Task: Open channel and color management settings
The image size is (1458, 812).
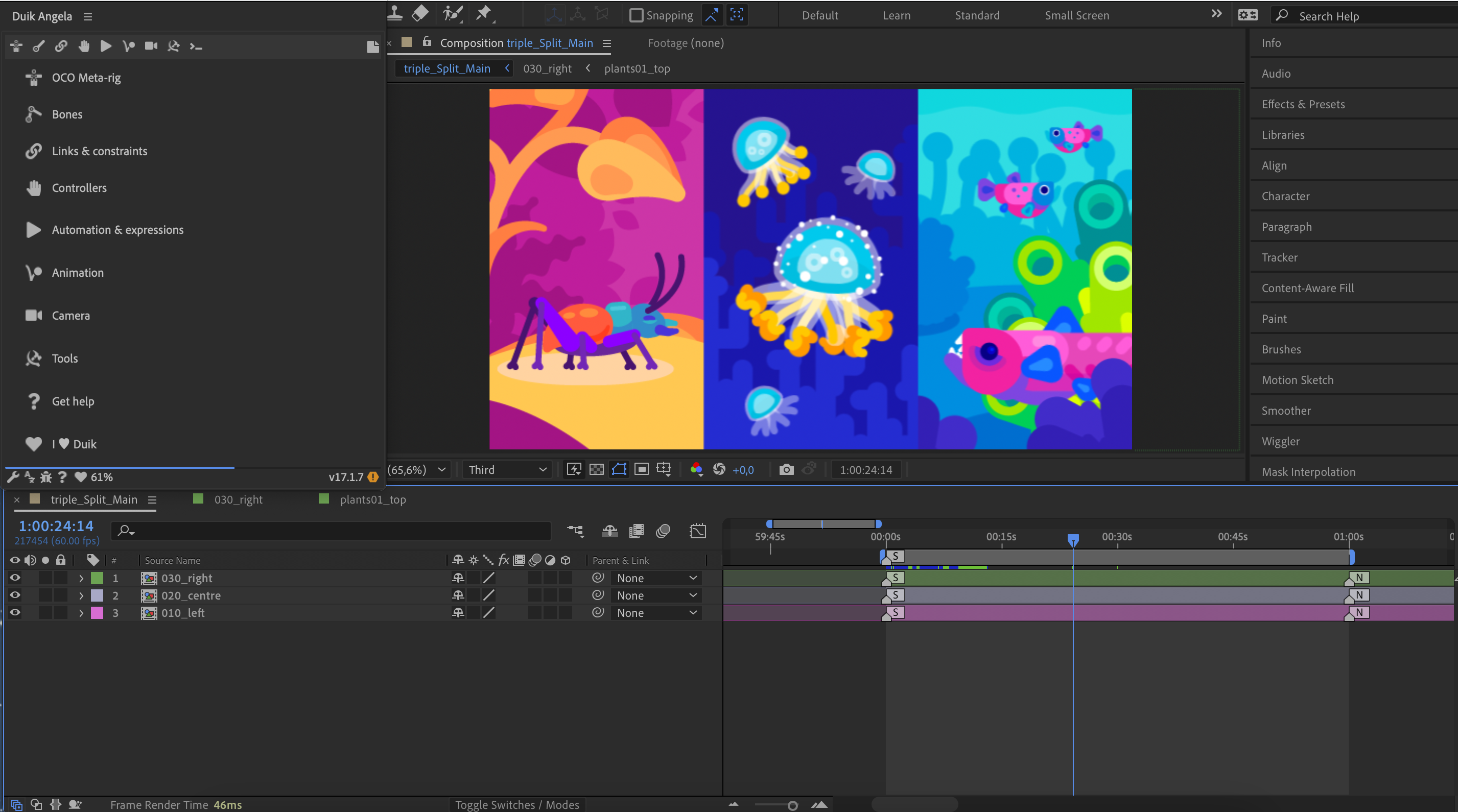Action: pyautogui.click(x=696, y=470)
